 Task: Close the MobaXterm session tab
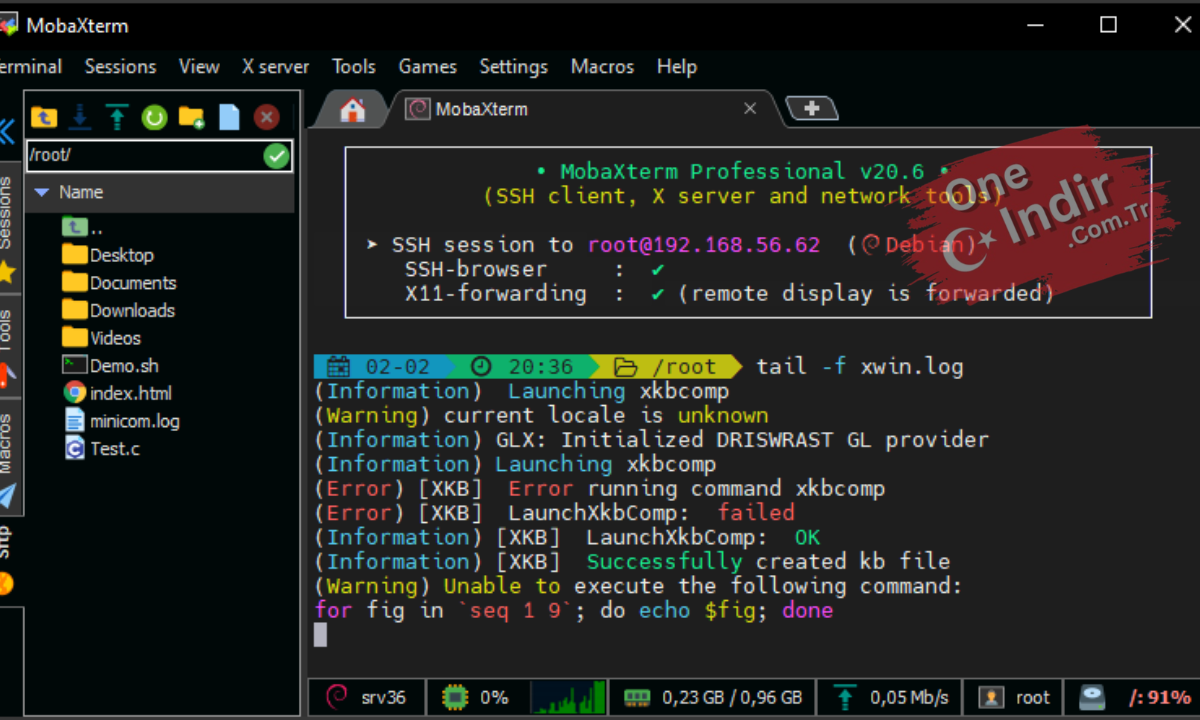click(751, 109)
